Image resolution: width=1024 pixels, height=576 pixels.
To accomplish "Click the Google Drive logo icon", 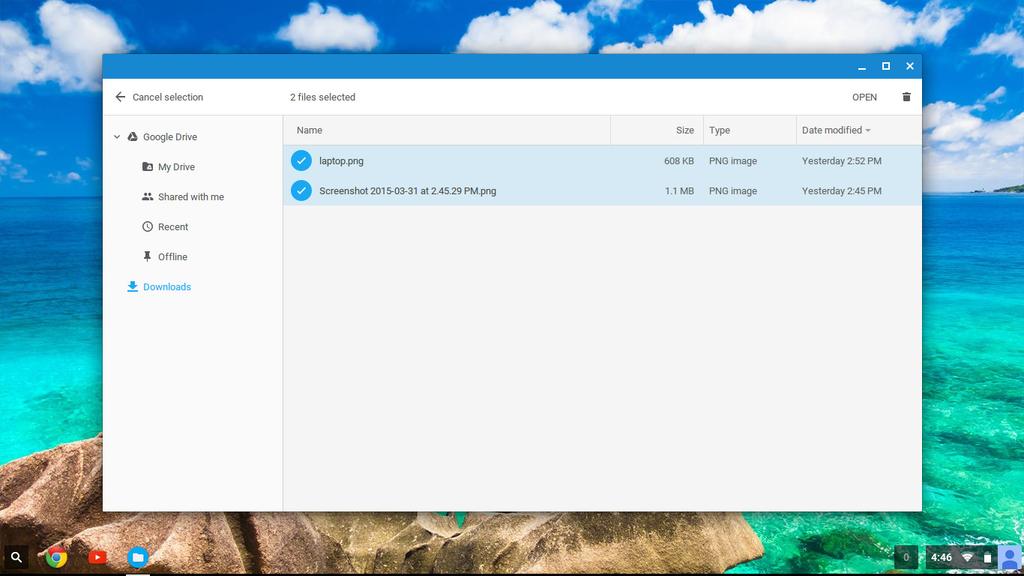I will tap(133, 136).
